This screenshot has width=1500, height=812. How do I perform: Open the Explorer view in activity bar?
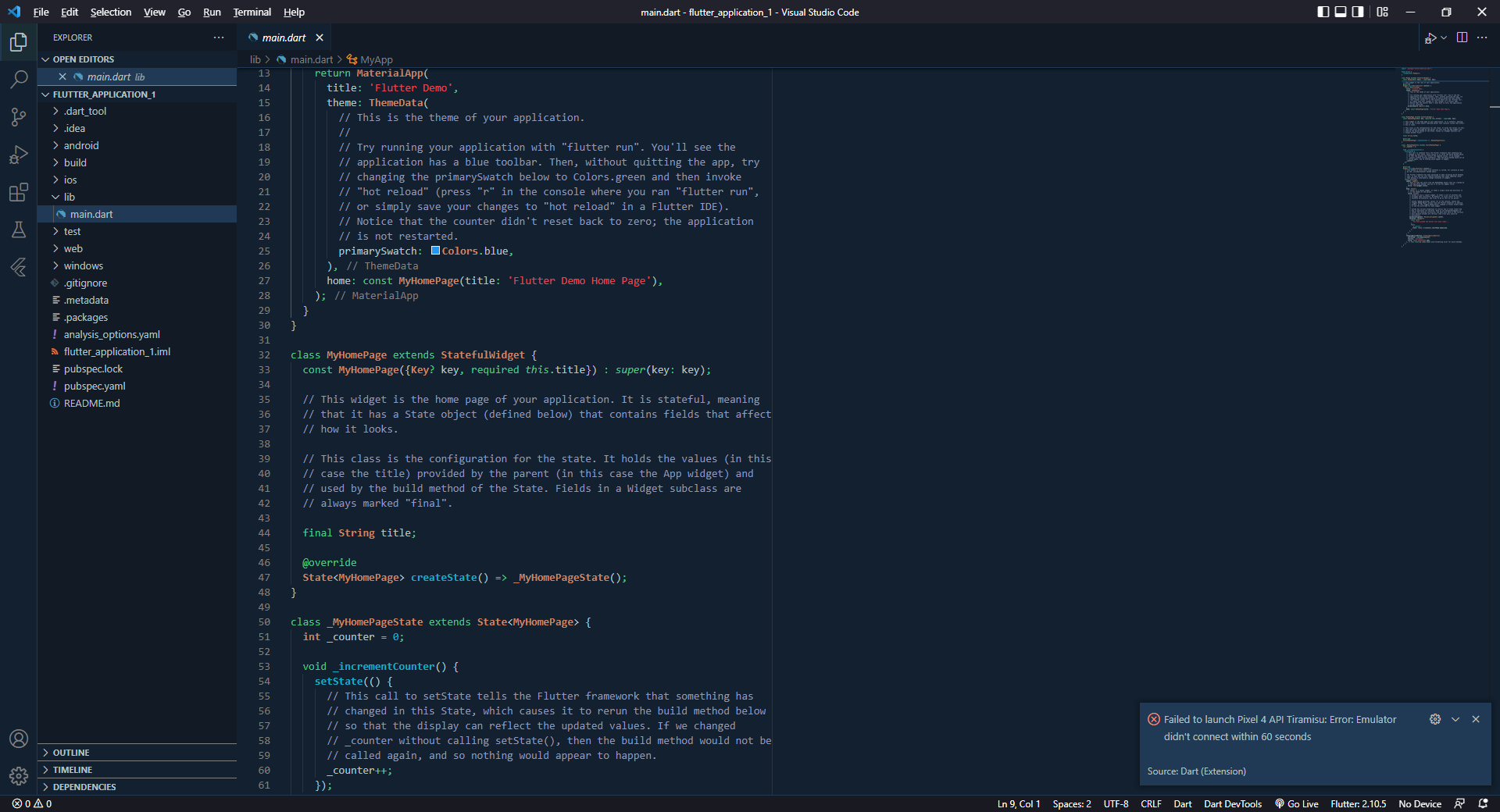(19, 41)
